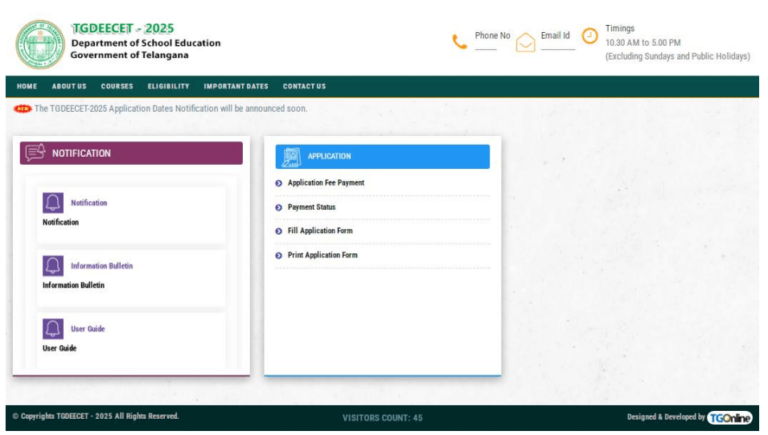
Task: Click the black User Guide caption text
Action: pyautogui.click(x=60, y=349)
